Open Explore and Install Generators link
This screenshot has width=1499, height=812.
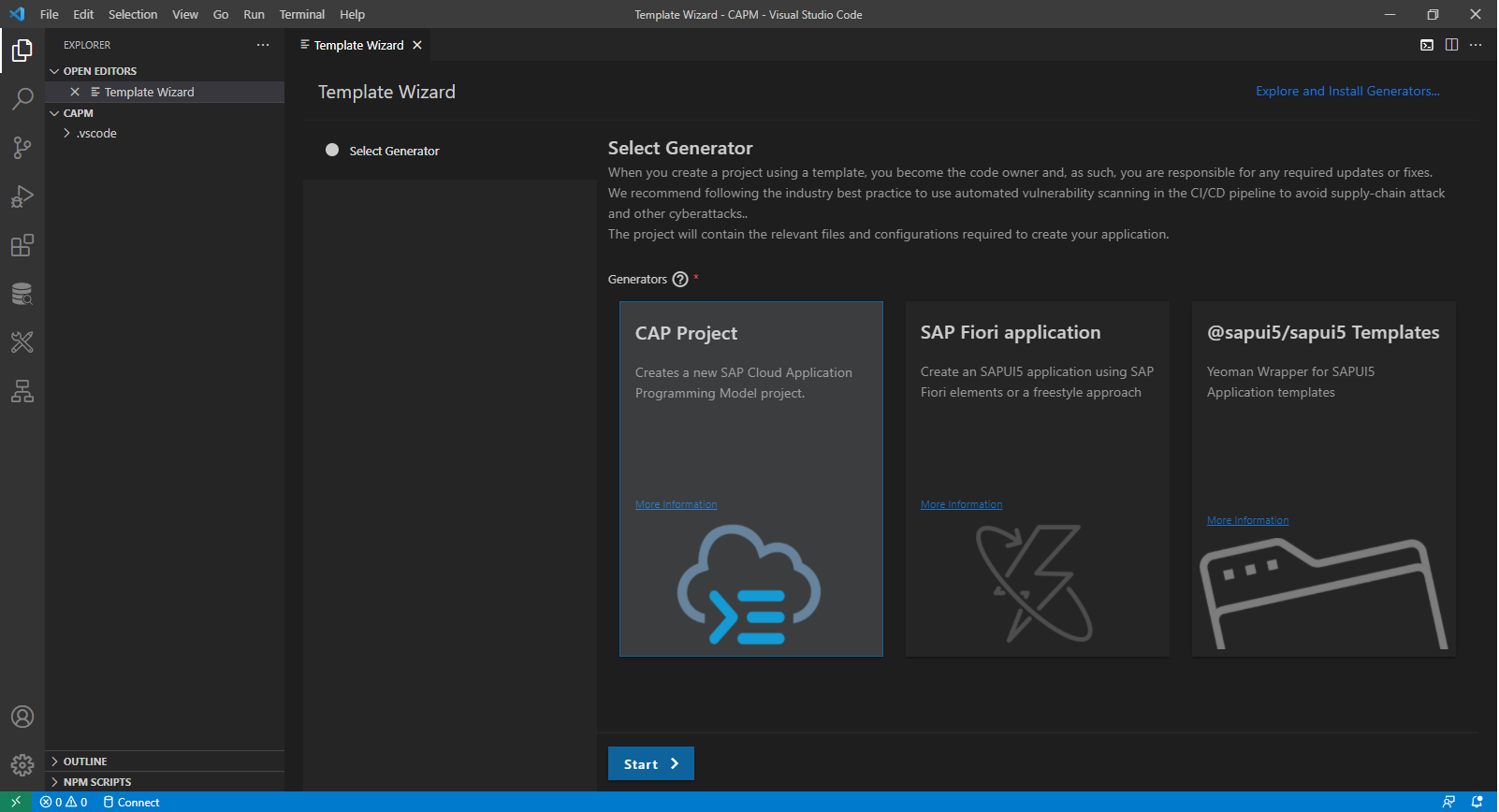1347,91
